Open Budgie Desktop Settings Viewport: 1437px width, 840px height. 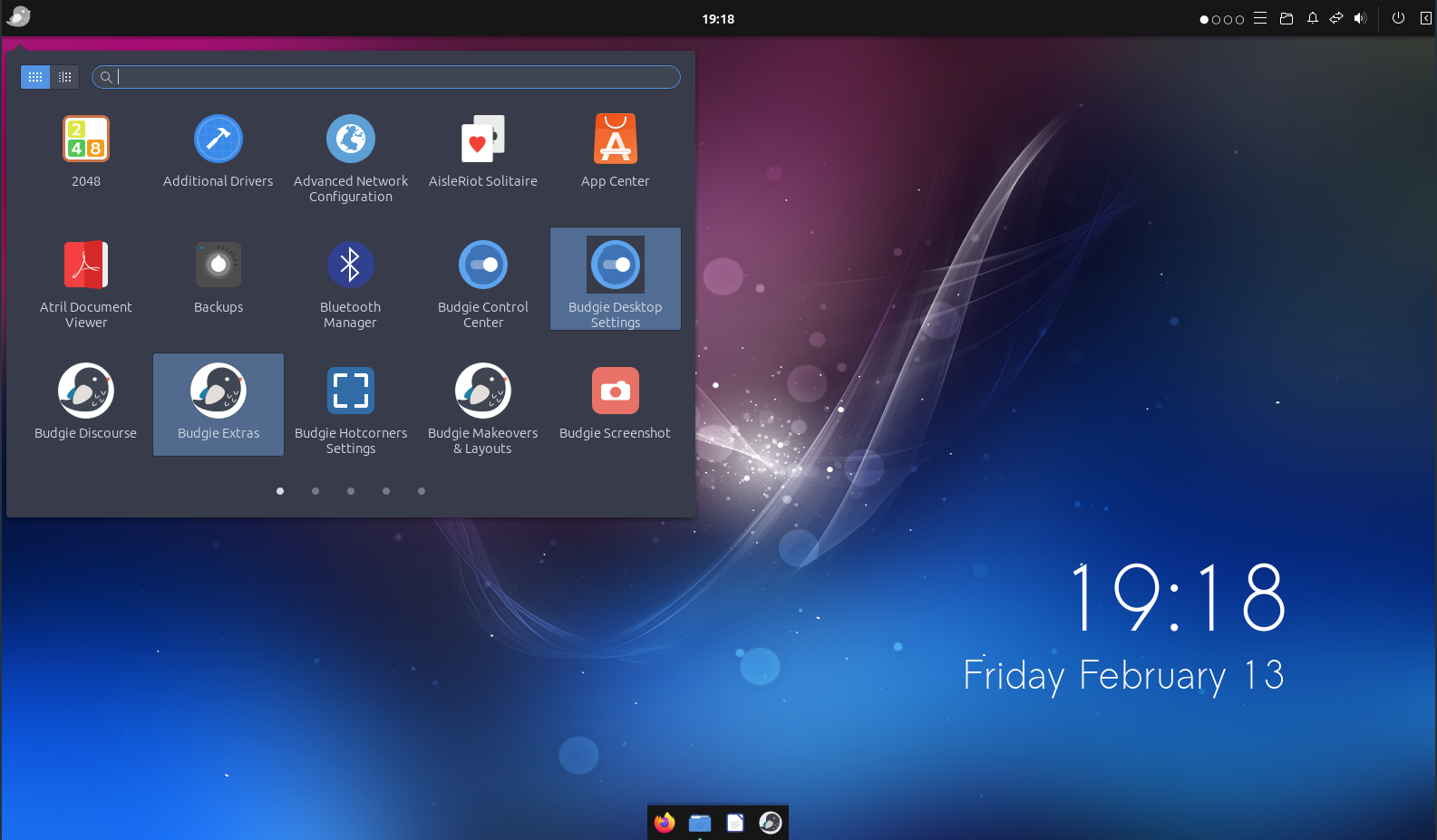616,279
